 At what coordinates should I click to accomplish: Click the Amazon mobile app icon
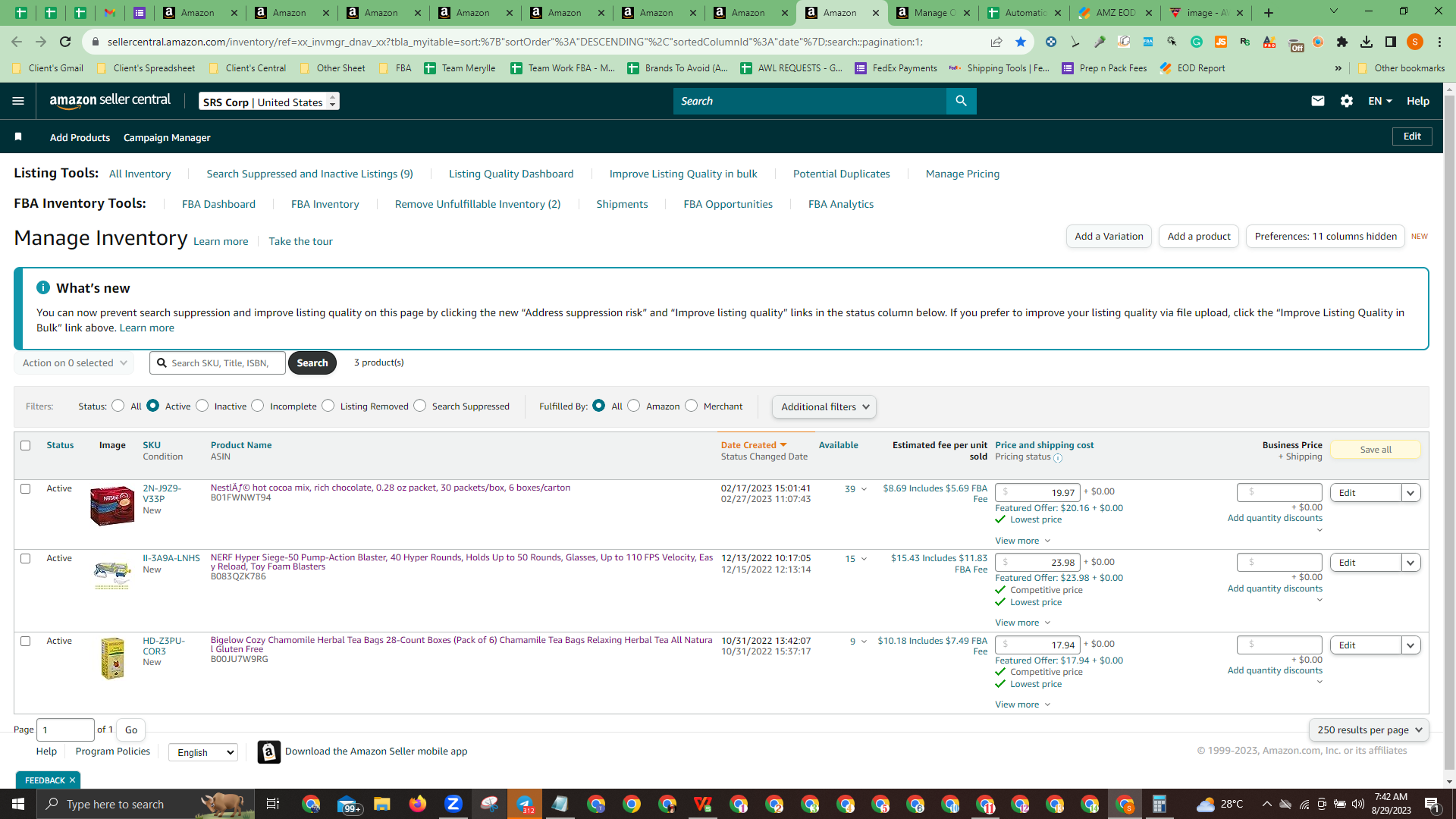point(269,752)
